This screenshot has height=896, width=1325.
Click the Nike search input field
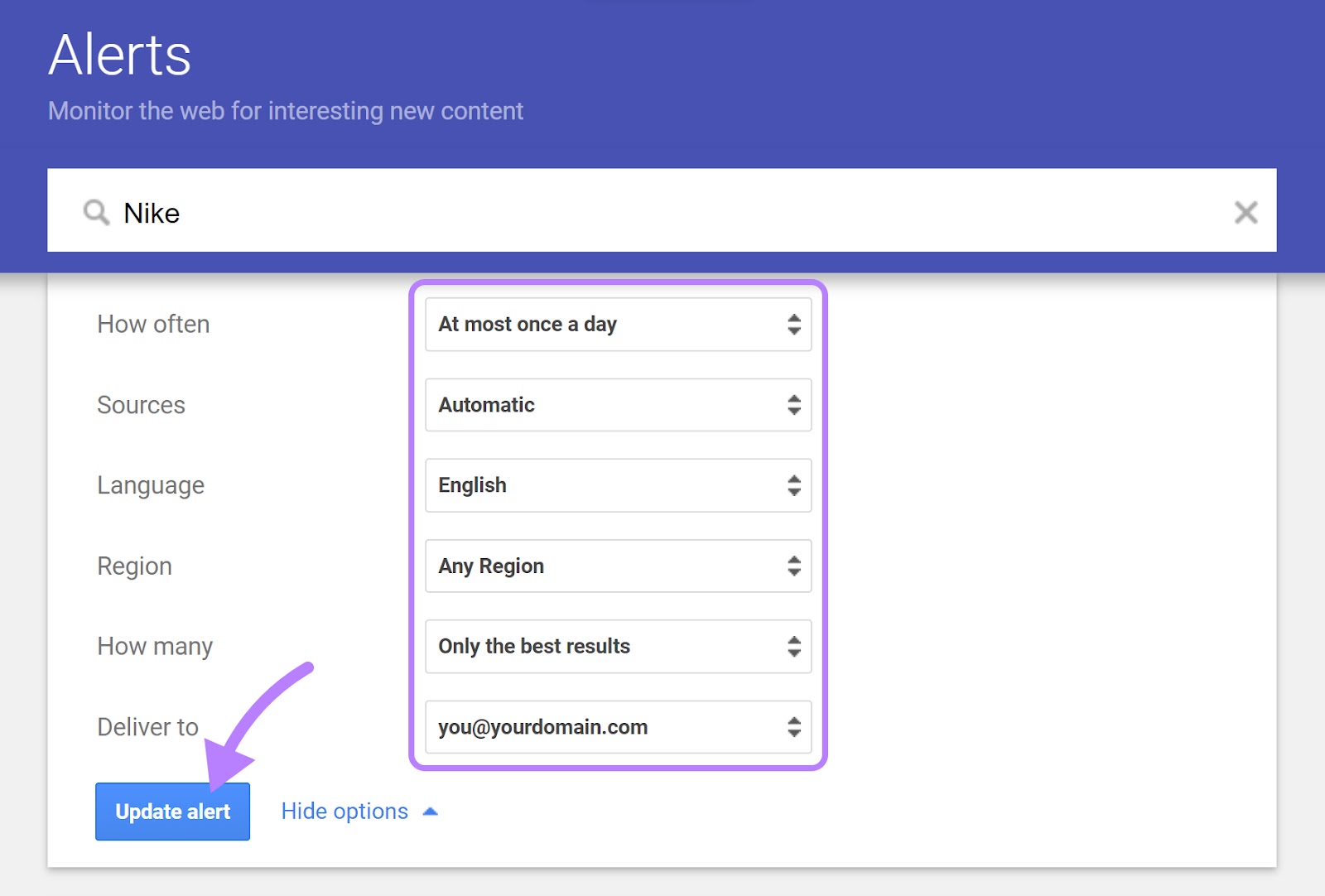pos(662,210)
